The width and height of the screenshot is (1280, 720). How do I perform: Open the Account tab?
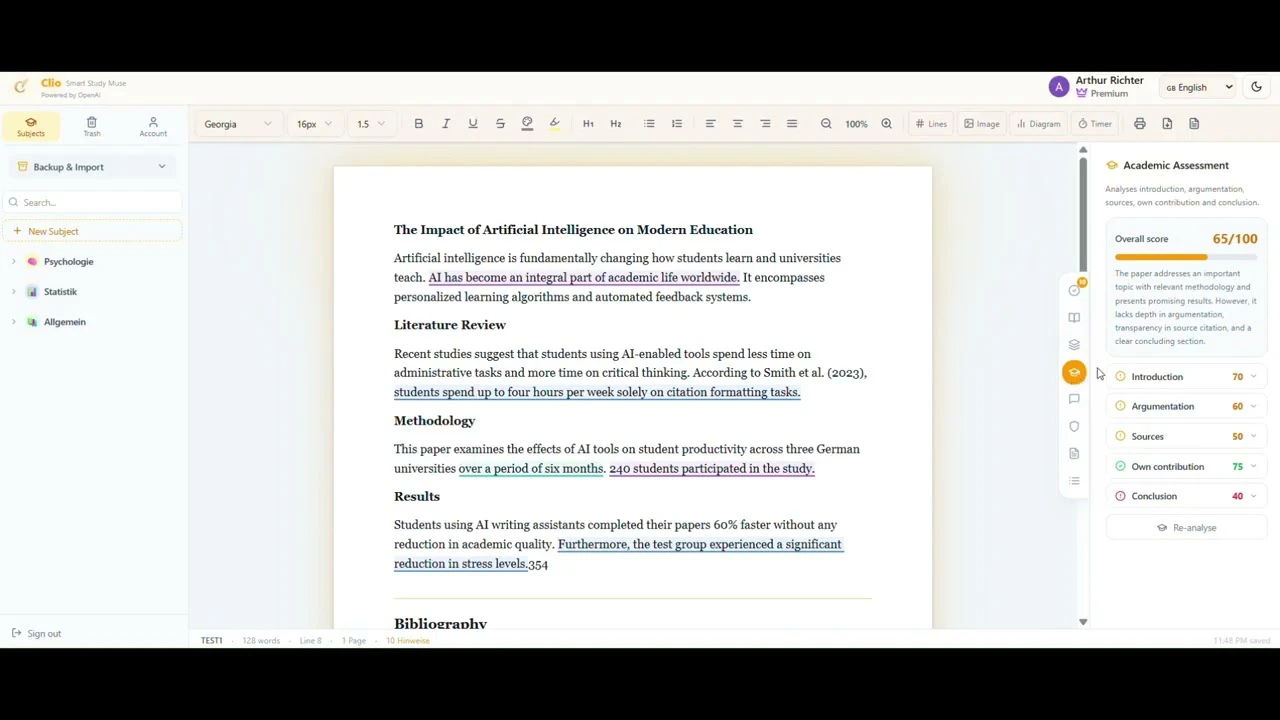coord(153,127)
